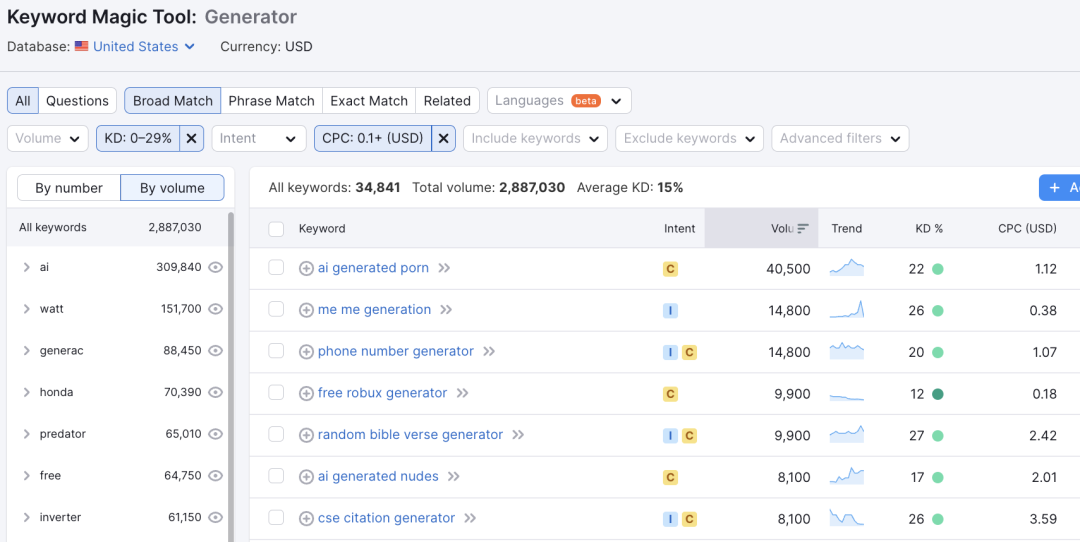Screen dimensions: 1080x542
Task: Check the box for free robux generator
Action: (276, 393)
